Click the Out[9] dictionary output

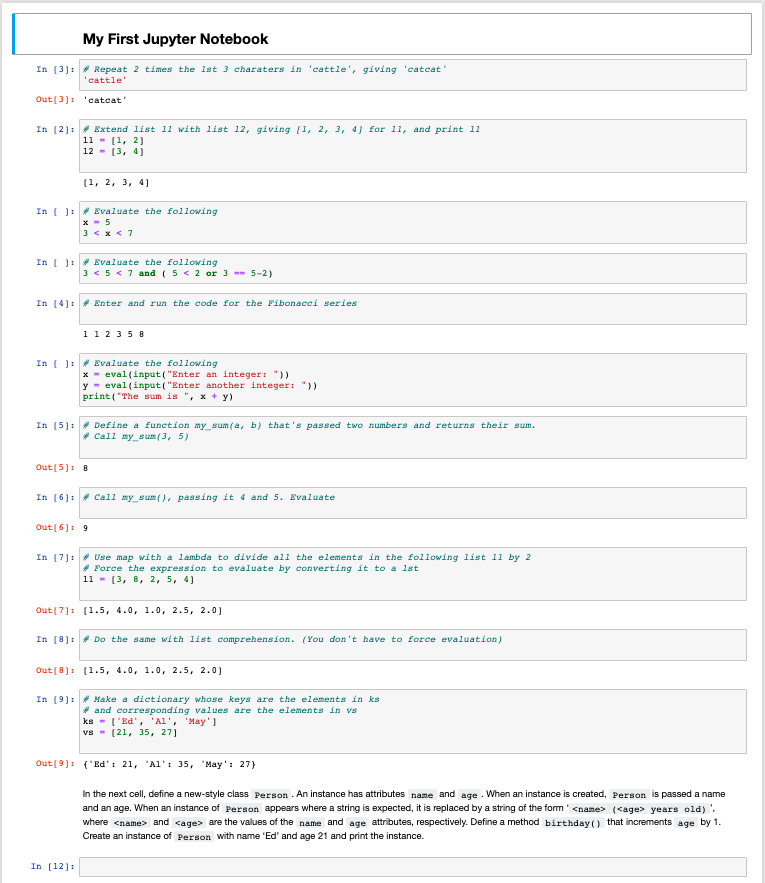pyautogui.click(x=169, y=764)
